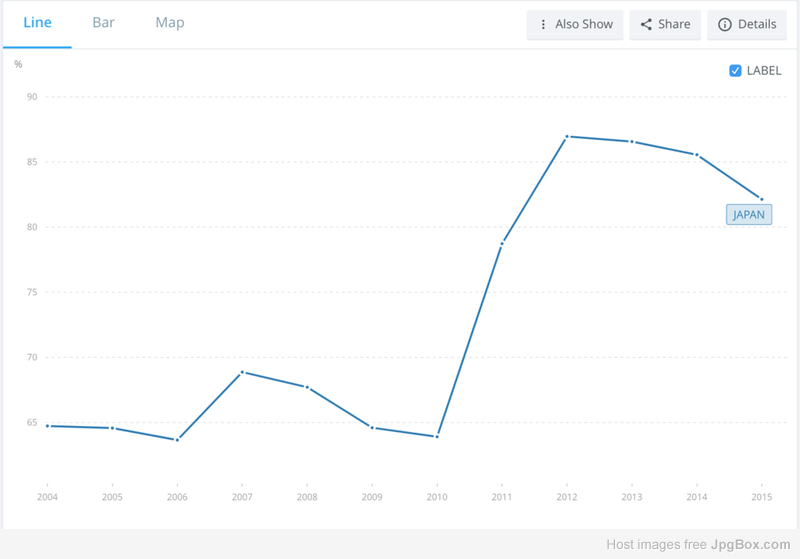Click the Share button text
Image resolution: width=800 pixels, height=559 pixels.
coord(674,24)
